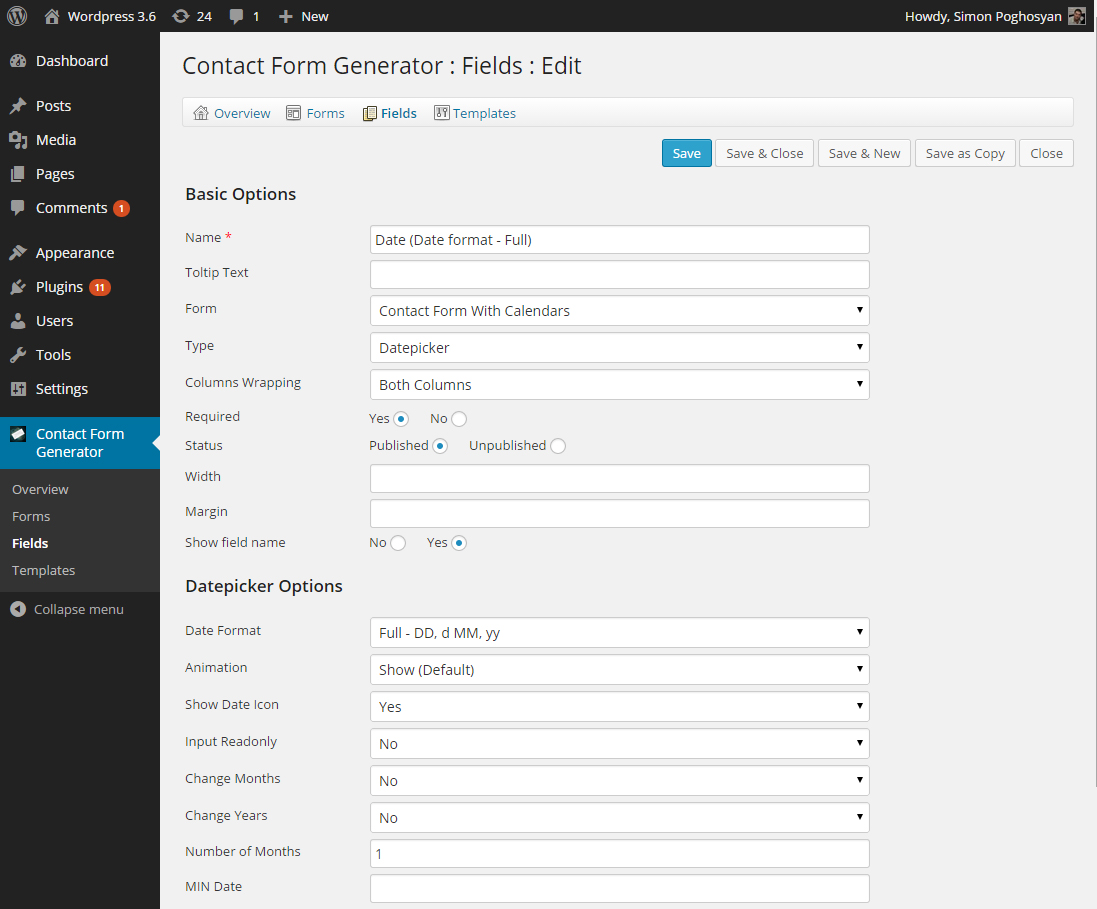Open the site home icon in admin bar
1097x909 pixels.
pyautogui.click(x=52, y=16)
